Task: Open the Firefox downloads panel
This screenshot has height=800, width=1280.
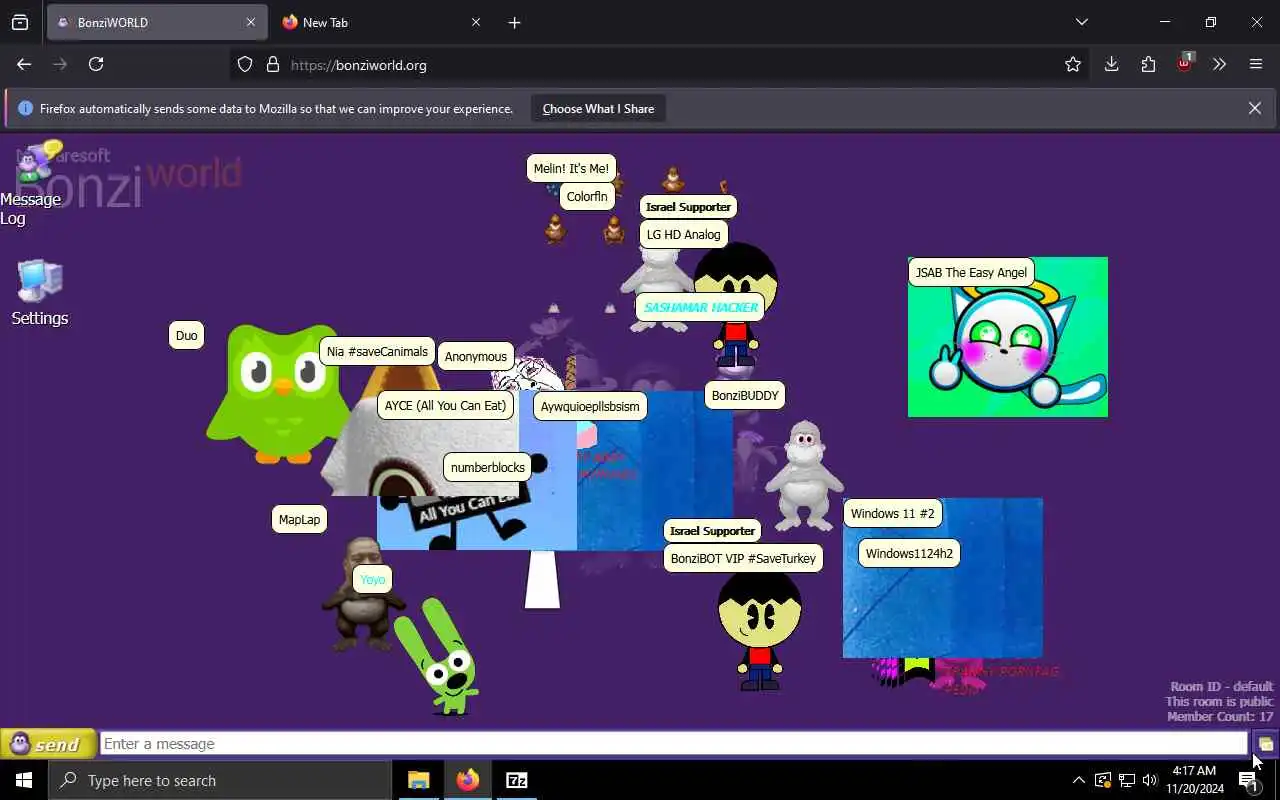Action: click(1111, 64)
